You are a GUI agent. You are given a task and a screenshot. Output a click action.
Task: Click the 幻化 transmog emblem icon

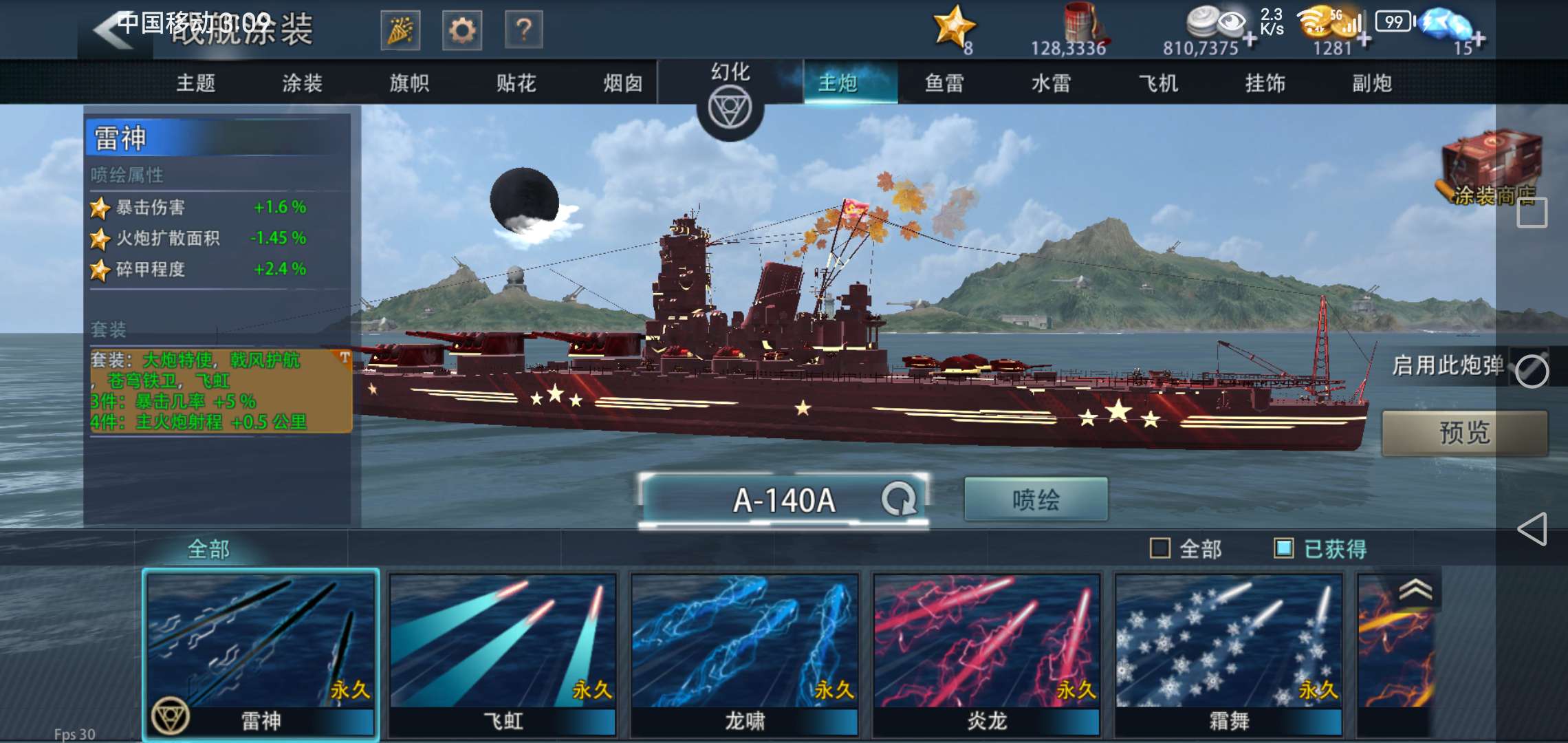(x=730, y=110)
